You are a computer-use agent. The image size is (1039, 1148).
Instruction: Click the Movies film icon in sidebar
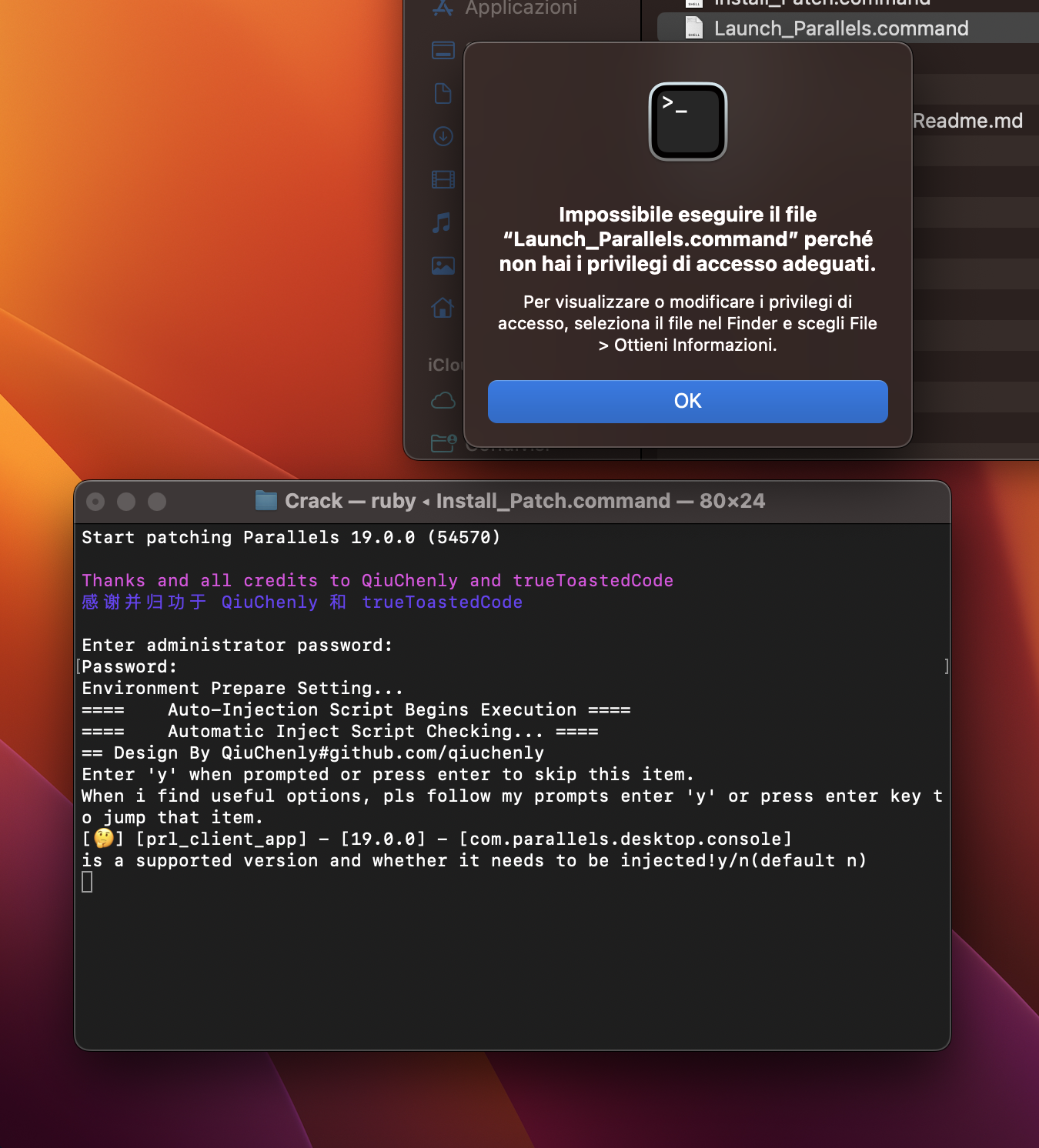(443, 179)
